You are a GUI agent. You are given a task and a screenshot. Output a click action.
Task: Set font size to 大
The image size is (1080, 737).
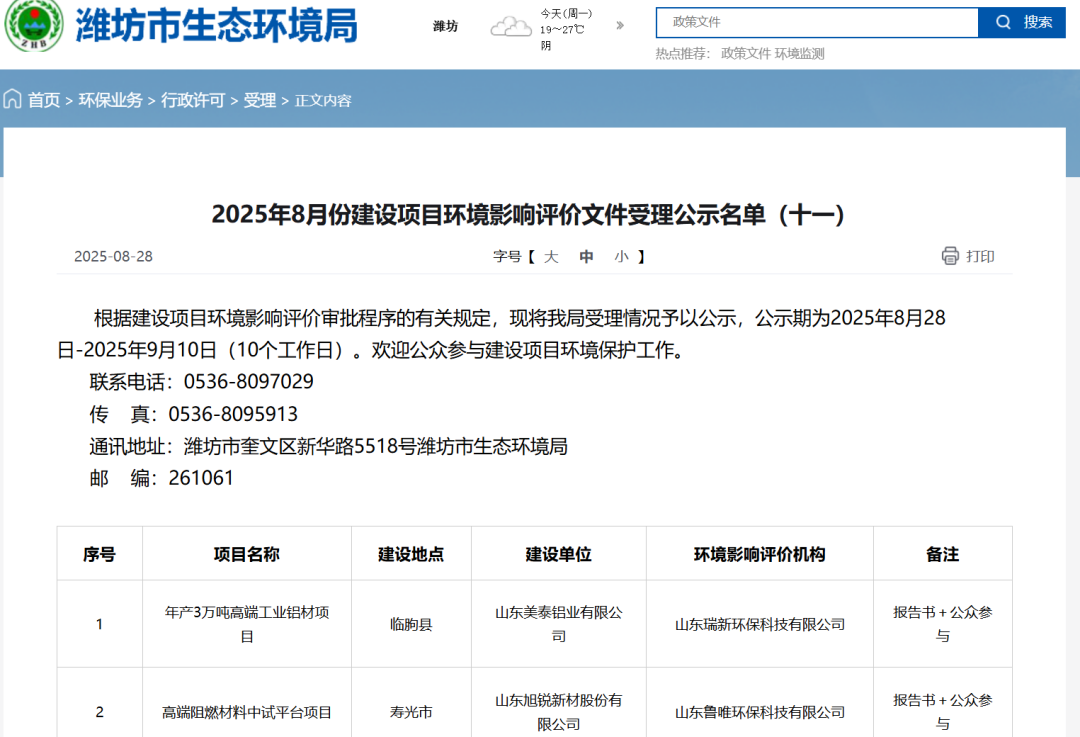(x=550, y=257)
